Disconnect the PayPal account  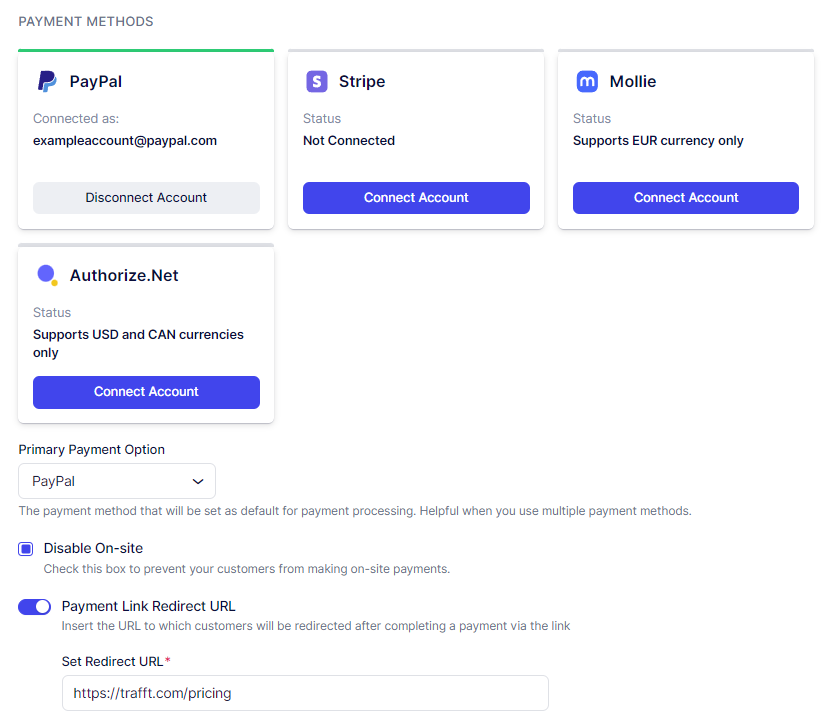click(x=146, y=198)
